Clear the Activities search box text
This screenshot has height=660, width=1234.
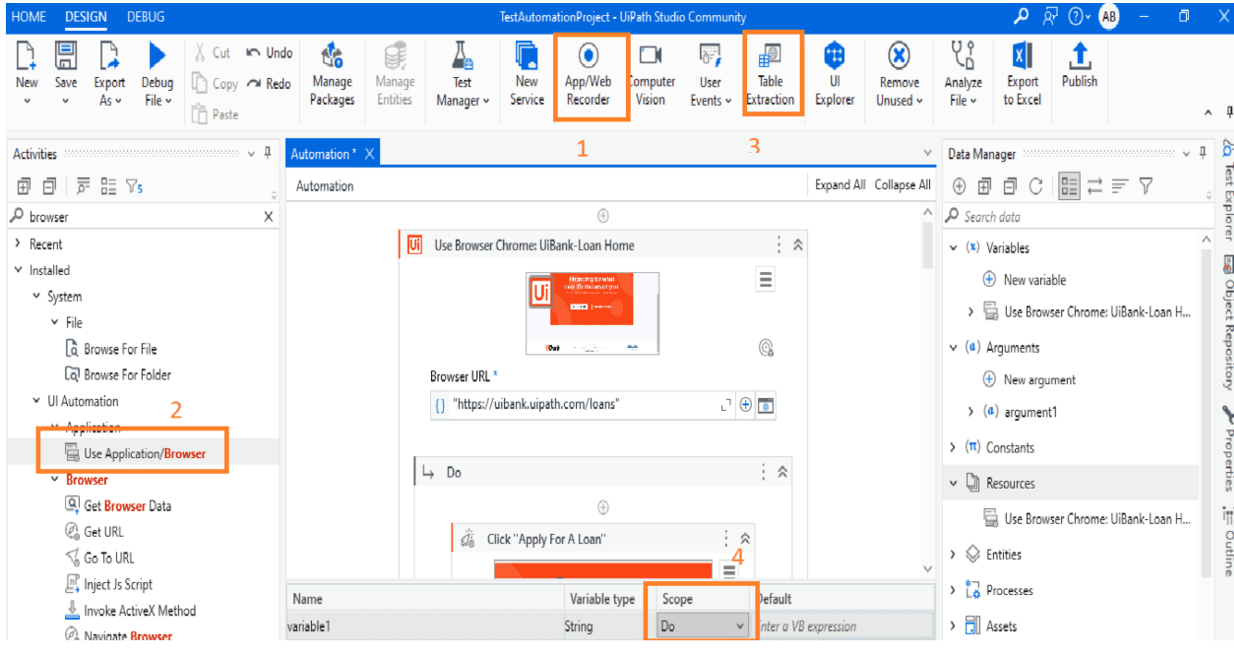pyautogui.click(x=268, y=217)
